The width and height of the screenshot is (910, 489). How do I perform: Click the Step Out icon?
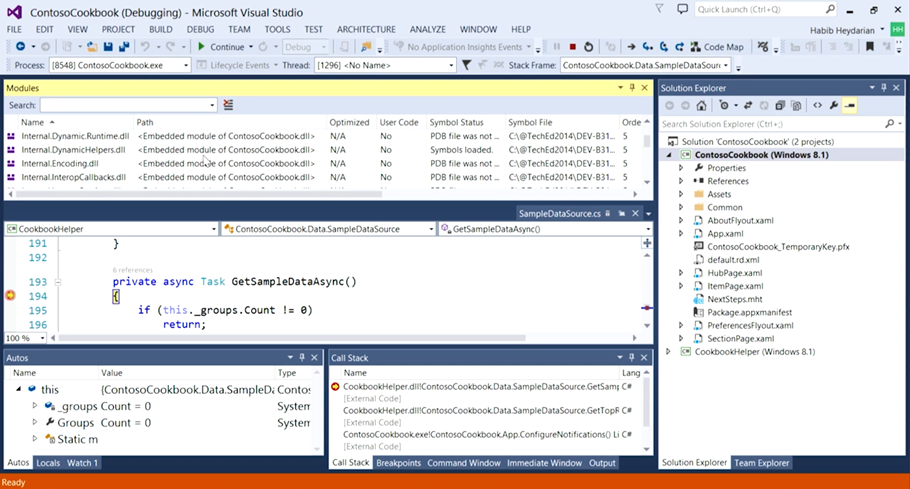pos(679,47)
